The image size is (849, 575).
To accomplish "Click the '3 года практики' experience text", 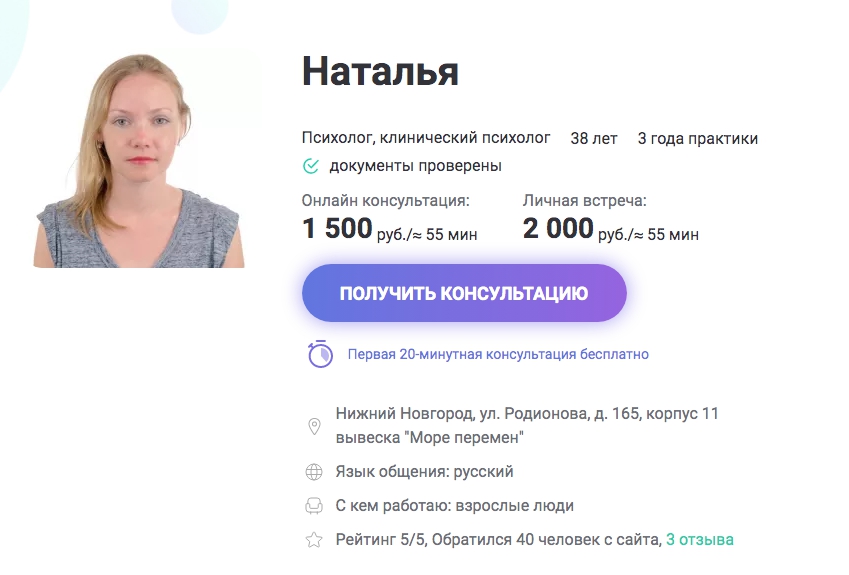I will (x=697, y=139).
